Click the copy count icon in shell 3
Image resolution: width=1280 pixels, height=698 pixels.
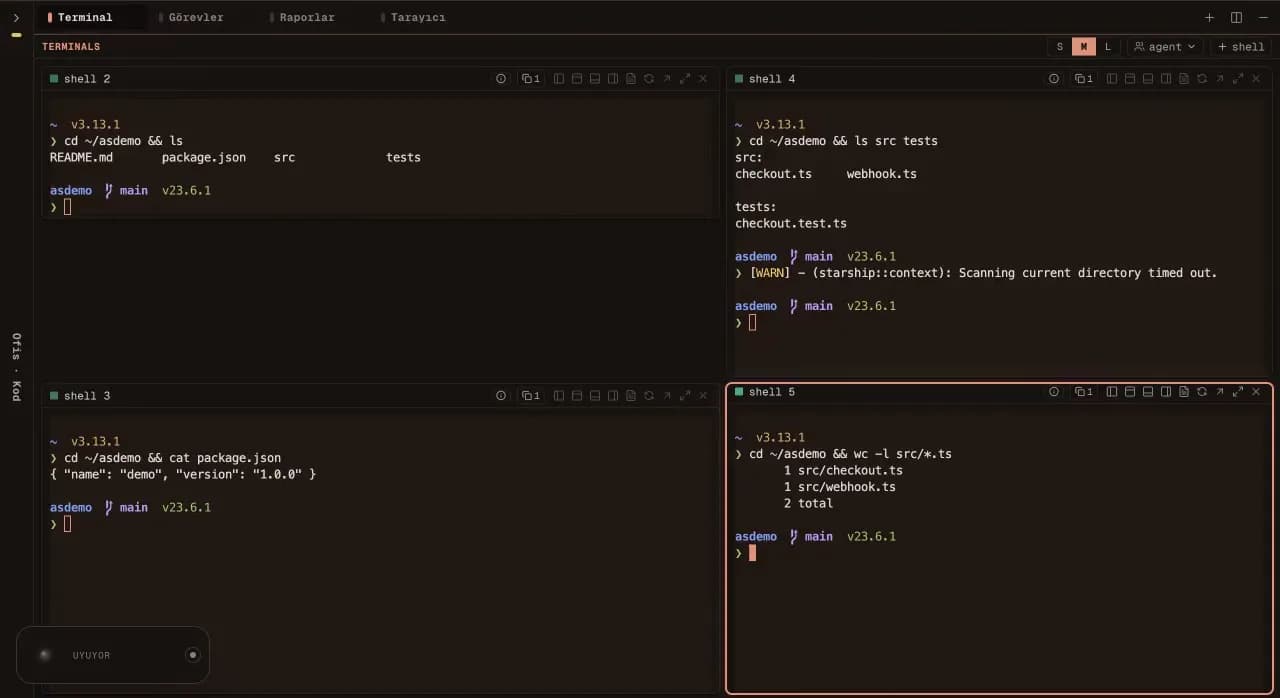[x=531, y=396]
